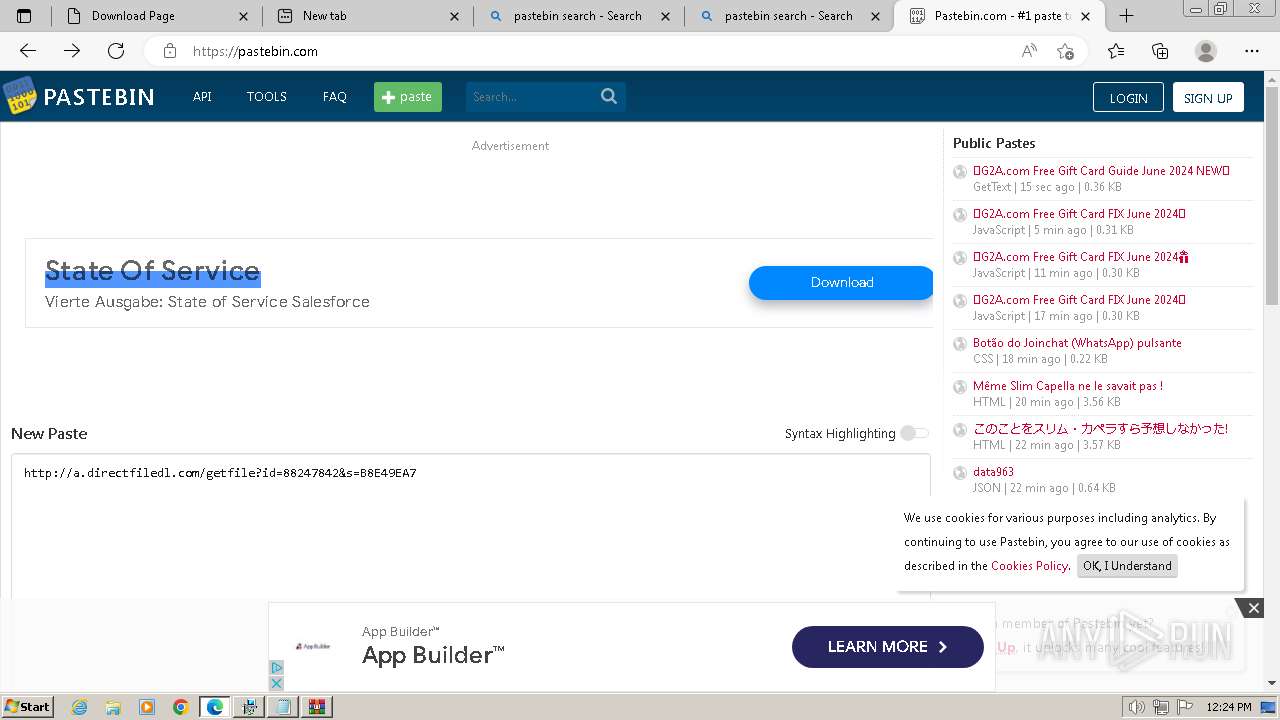Open the FAQ menu item

click(335, 96)
